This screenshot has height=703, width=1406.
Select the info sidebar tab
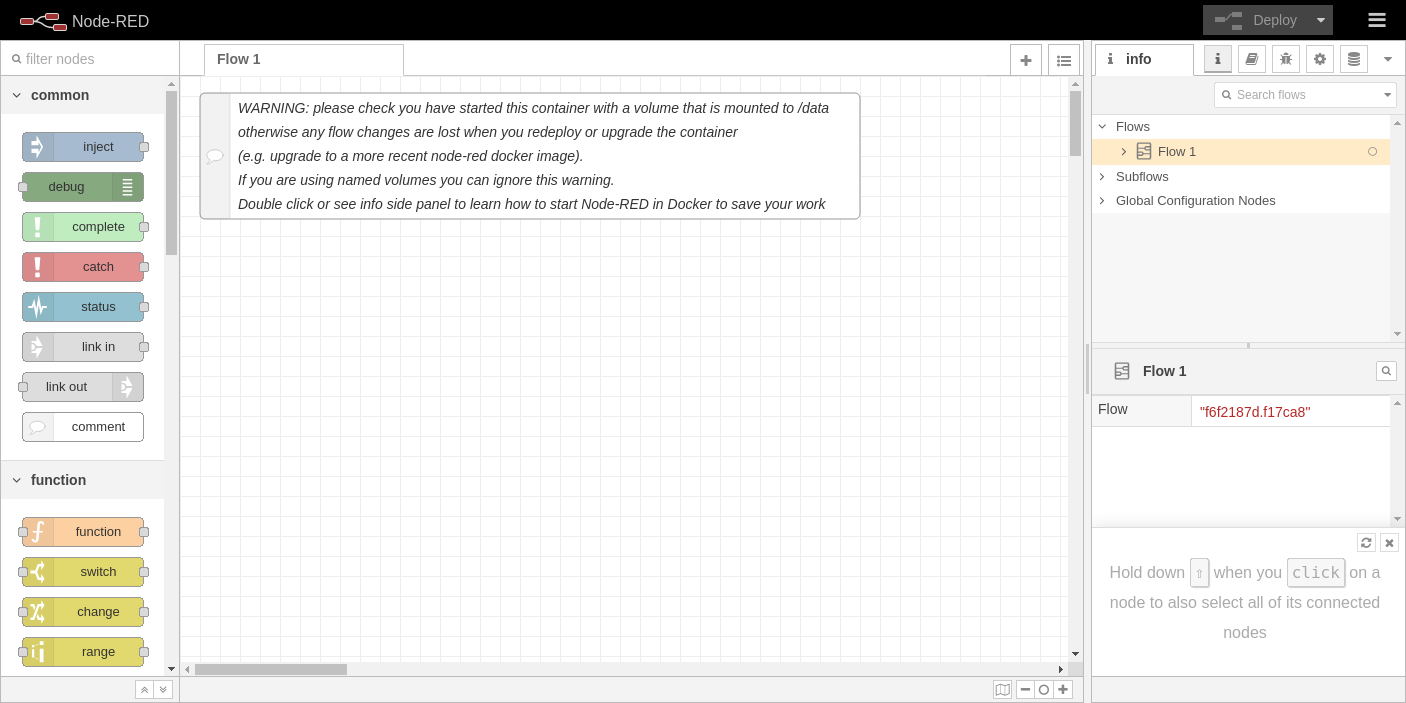[x=1144, y=60]
